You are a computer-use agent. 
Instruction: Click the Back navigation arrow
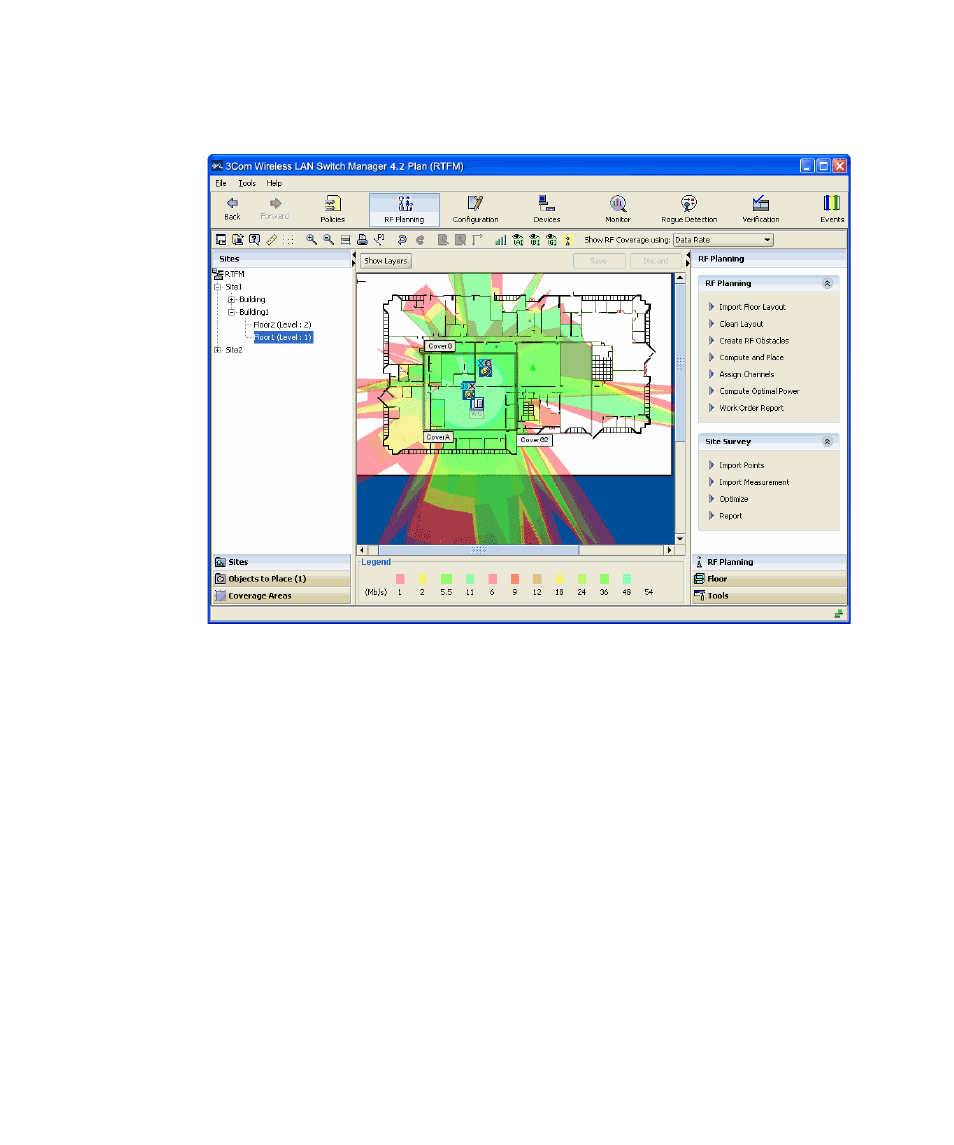click(232, 208)
